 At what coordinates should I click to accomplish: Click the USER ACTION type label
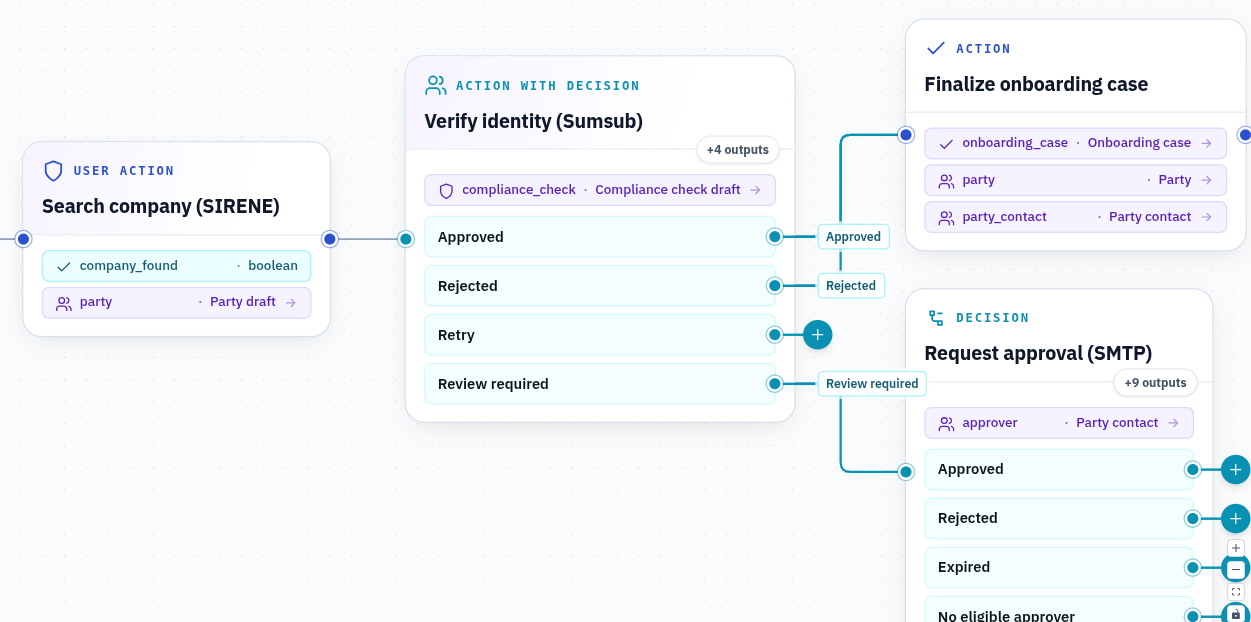point(124,171)
